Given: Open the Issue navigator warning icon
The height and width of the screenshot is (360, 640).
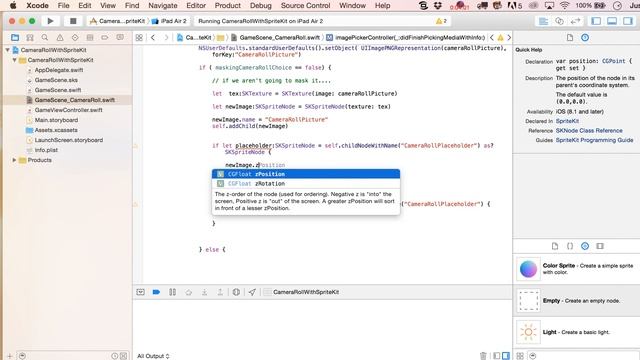Looking at the screenshot, I should pos(60,38).
